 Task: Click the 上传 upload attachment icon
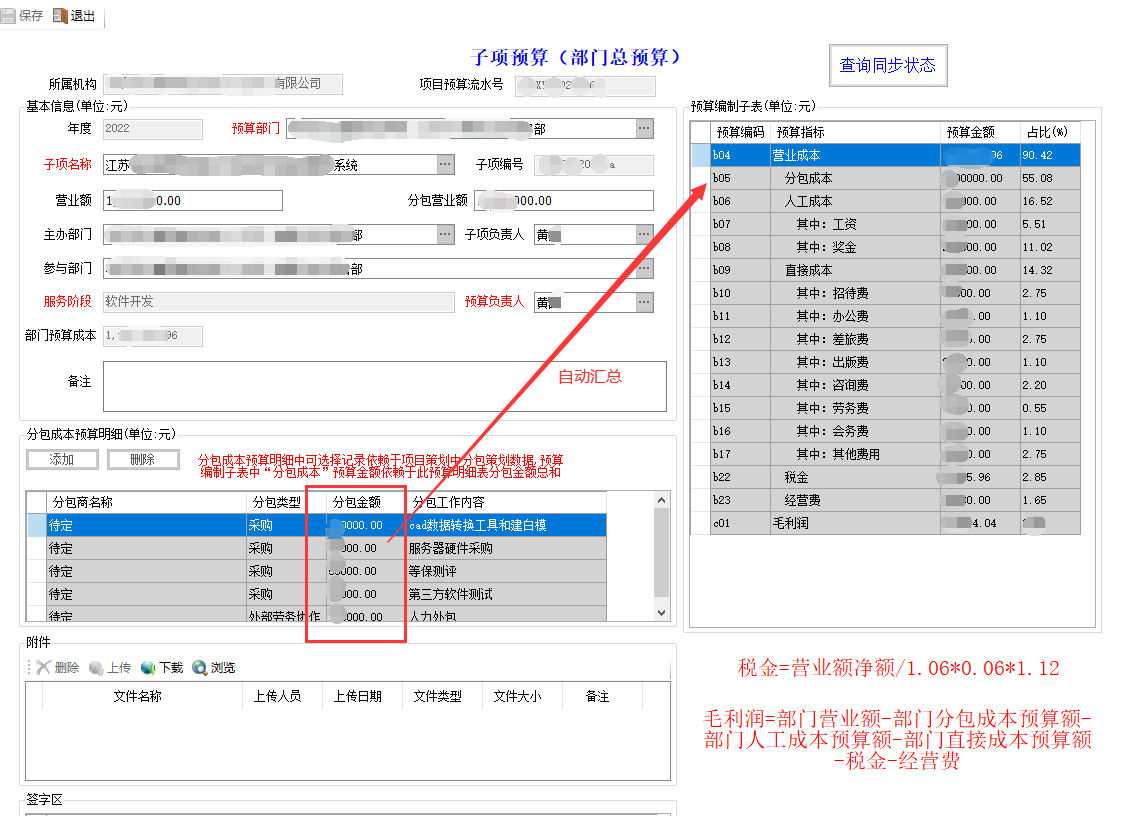(x=96, y=668)
